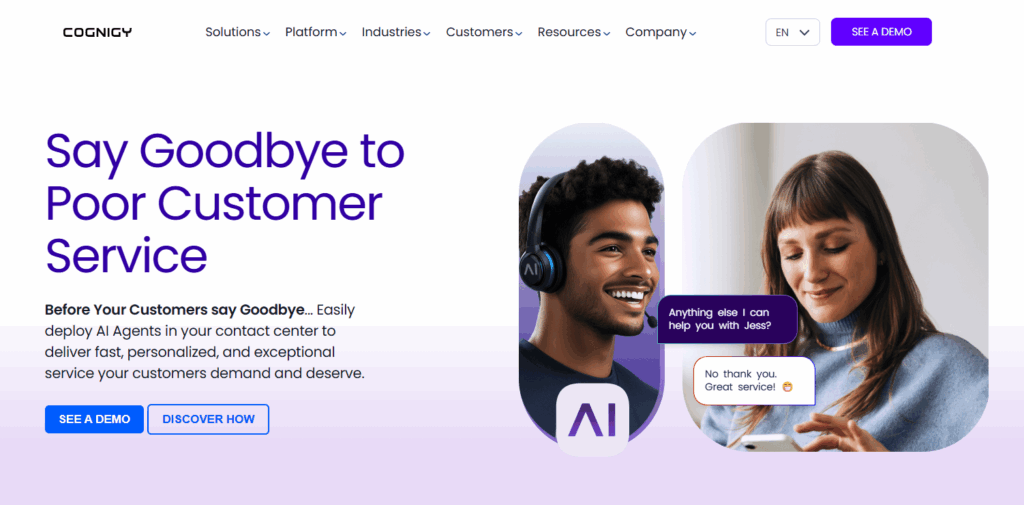Open the Resources menu
This screenshot has height=505, width=1024.
(x=573, y=32)
